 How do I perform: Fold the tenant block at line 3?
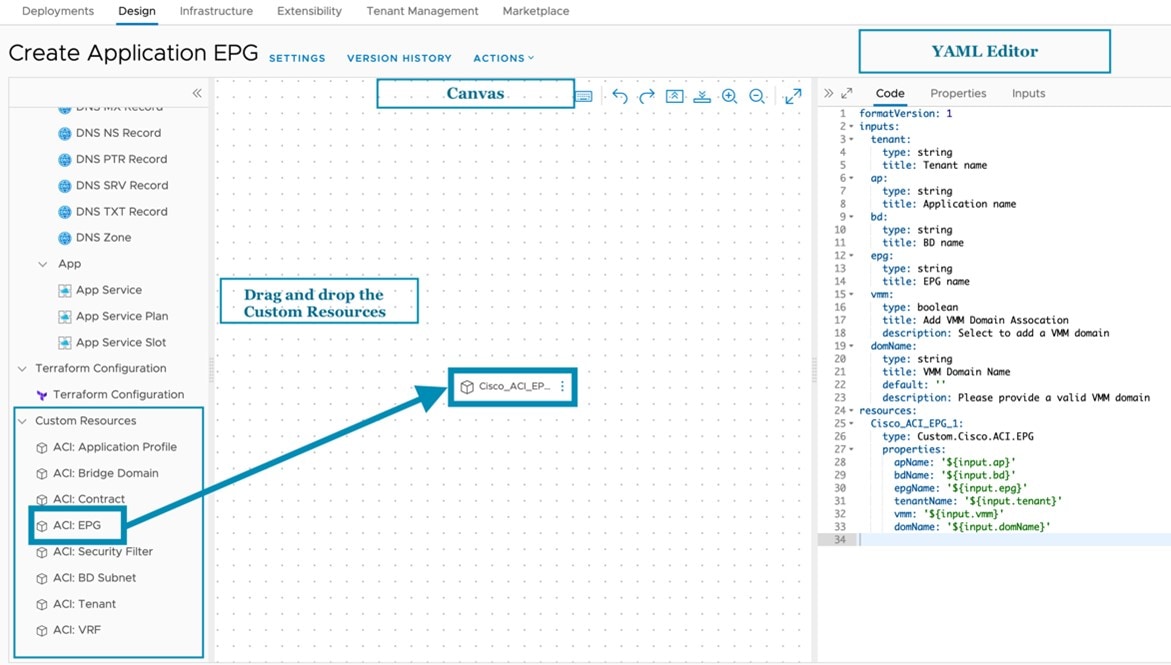click(851, 139)
